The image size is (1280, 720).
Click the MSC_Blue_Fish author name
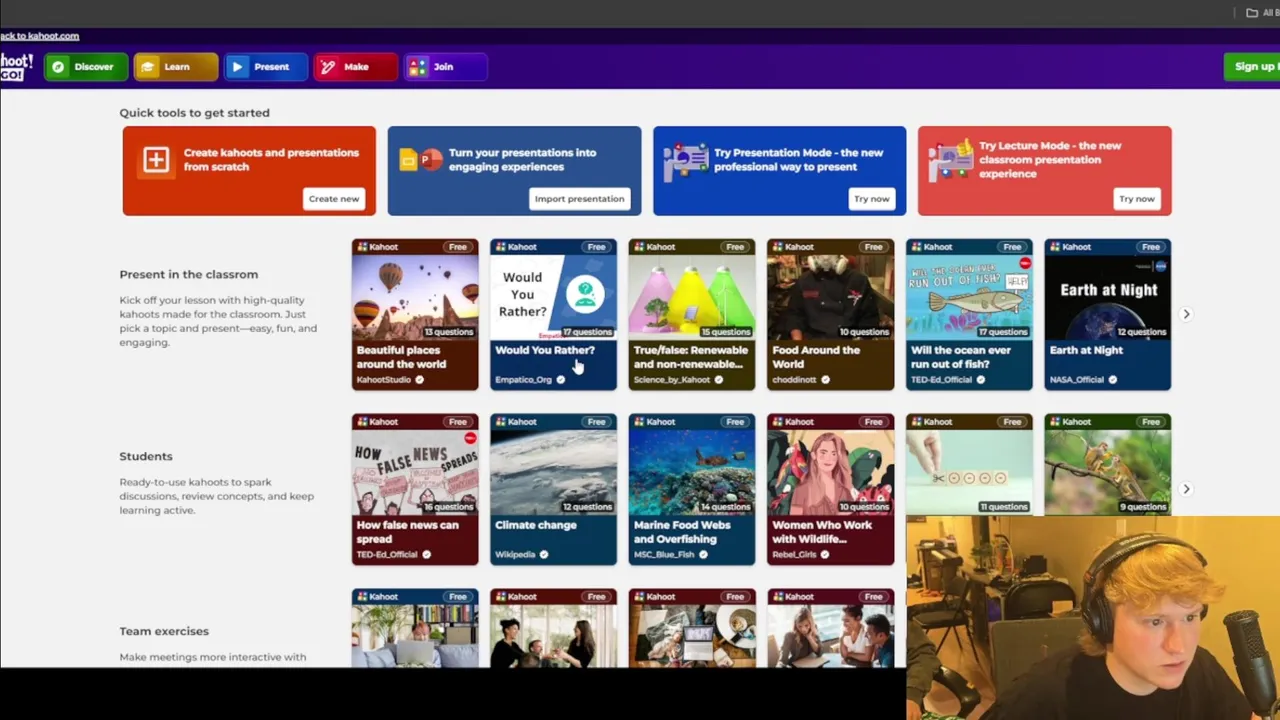click(x=664, y=555)
